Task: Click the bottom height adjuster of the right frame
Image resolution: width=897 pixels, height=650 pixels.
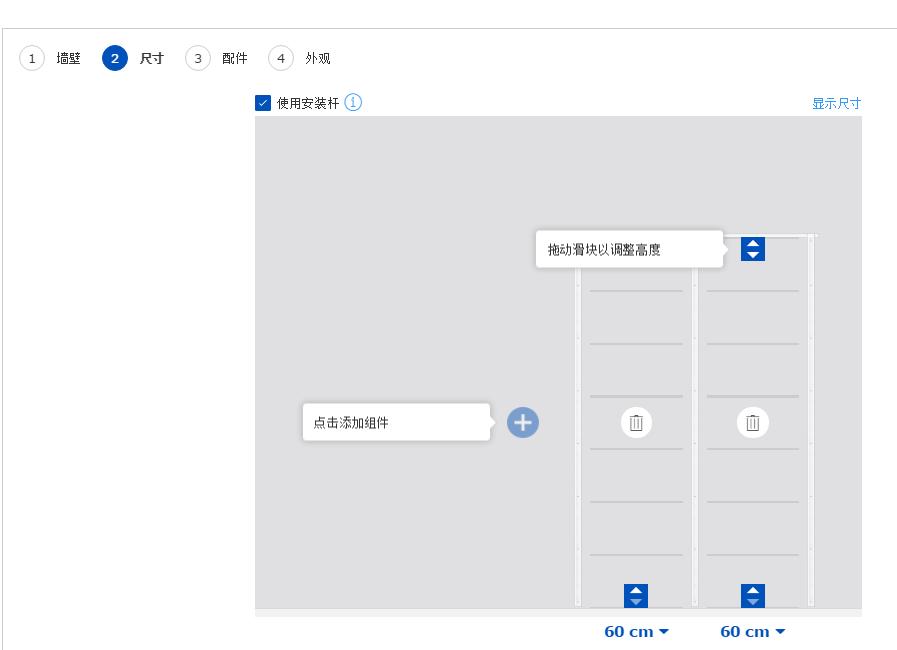Action: point(753,596)
